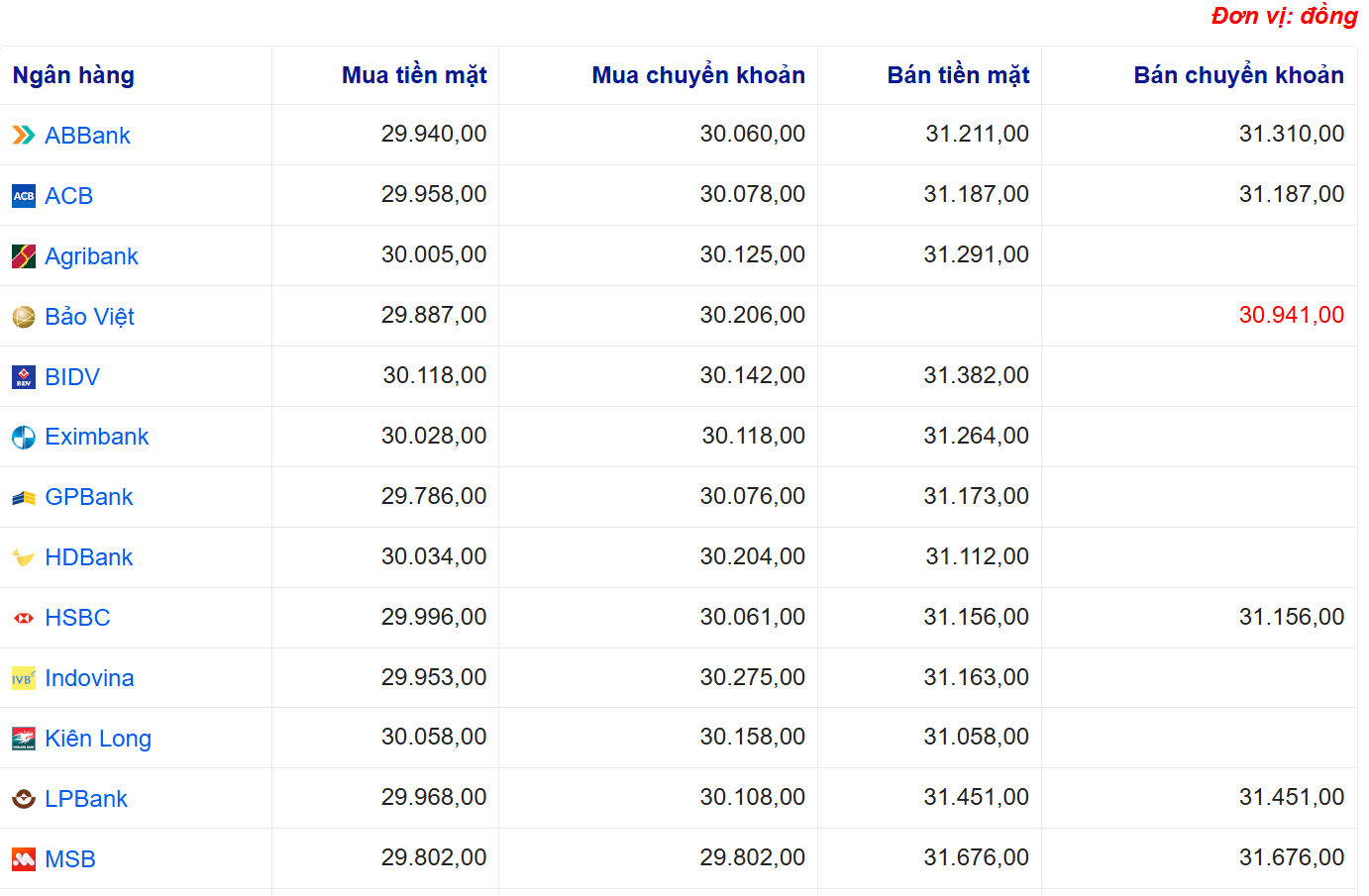Click the Bán tiền mặt column header

click(957, 75)
